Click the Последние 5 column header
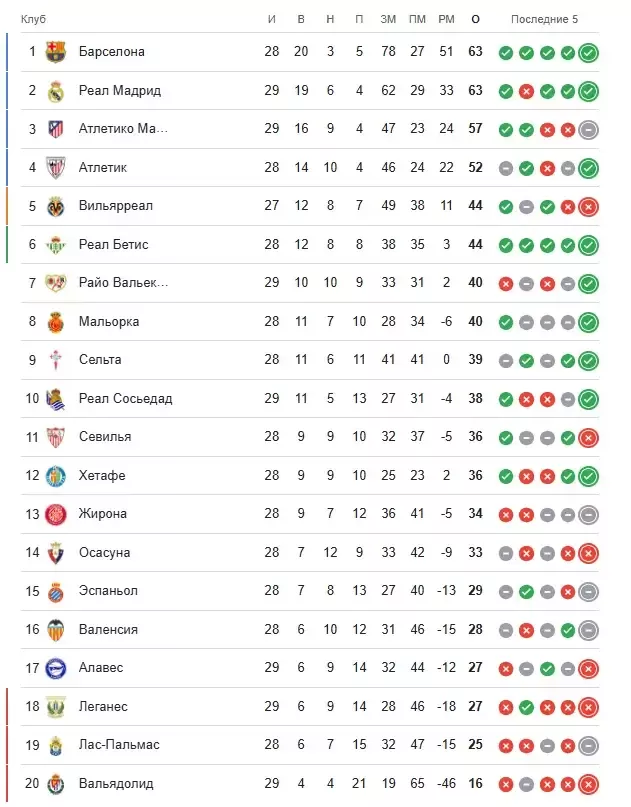The width and height of the screenshot is (631, 807). (544, 19)
